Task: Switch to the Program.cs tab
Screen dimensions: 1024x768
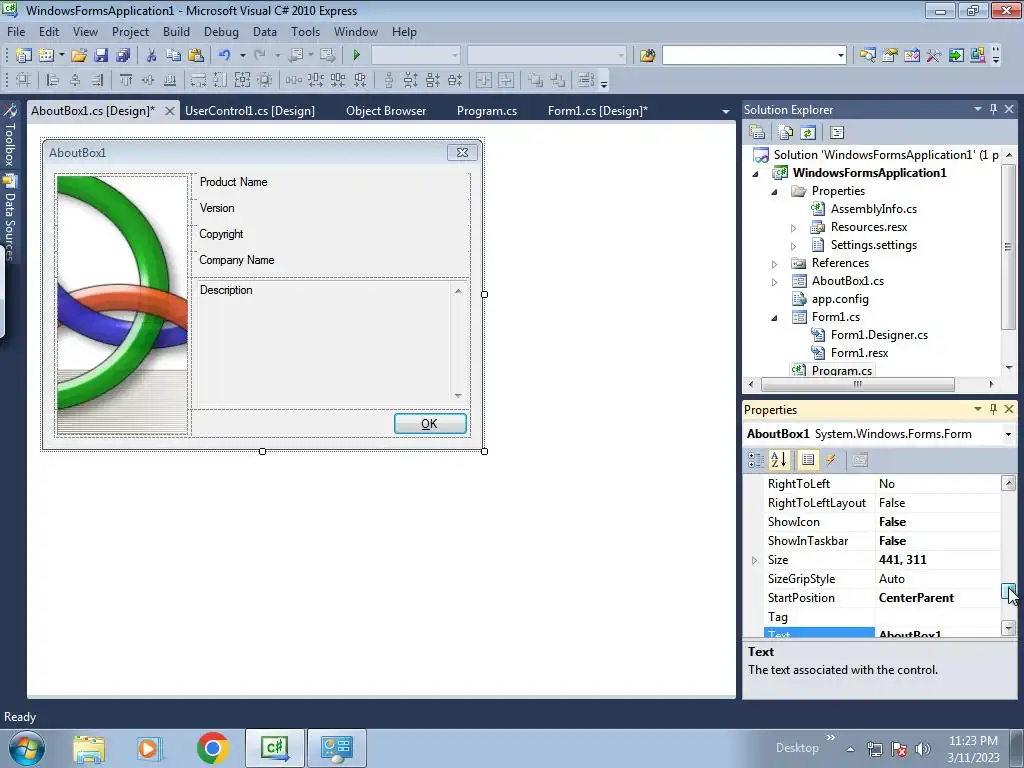Action: 487,111
